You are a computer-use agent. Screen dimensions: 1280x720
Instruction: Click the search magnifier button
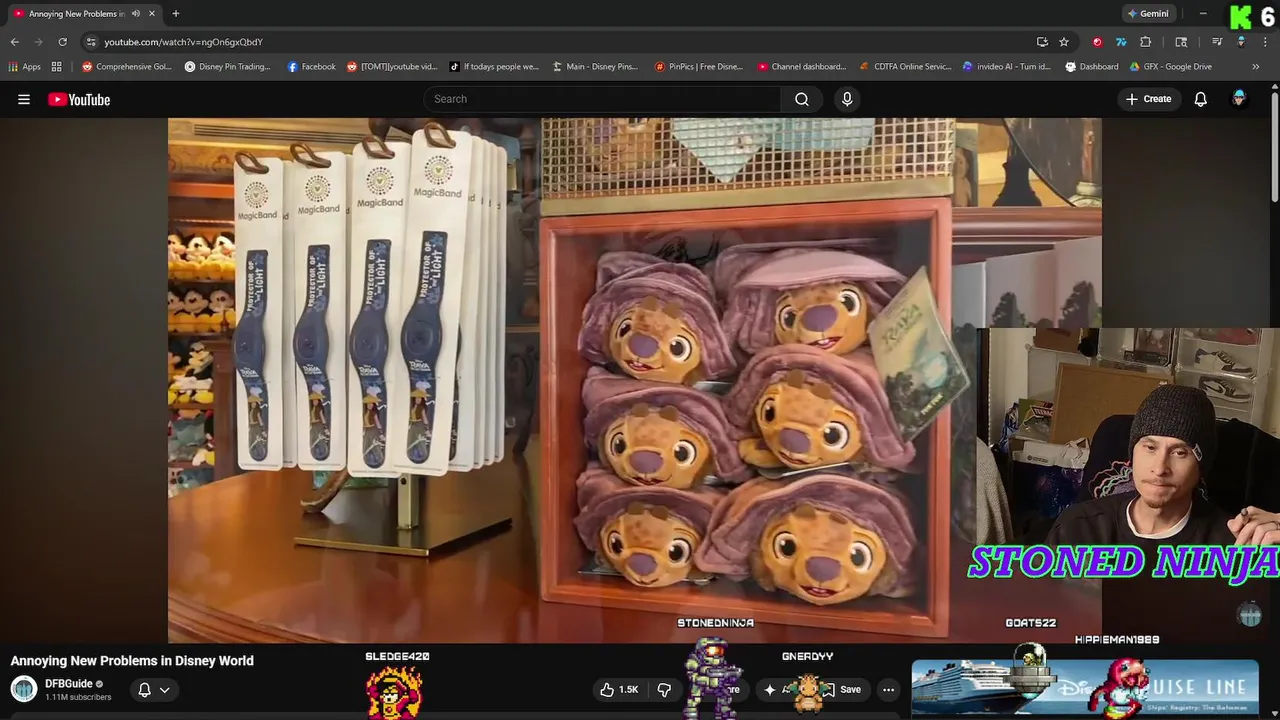(801, 99)
